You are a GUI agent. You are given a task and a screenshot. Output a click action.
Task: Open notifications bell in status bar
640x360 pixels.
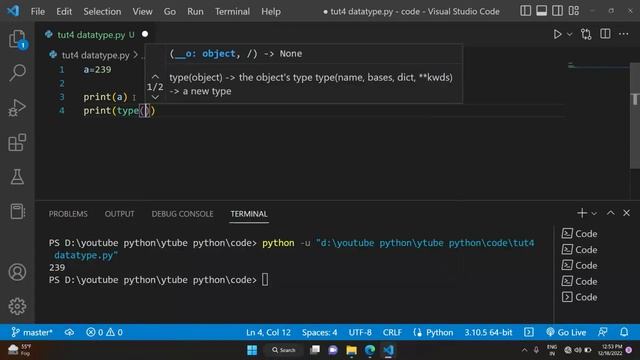coord(624,332)
